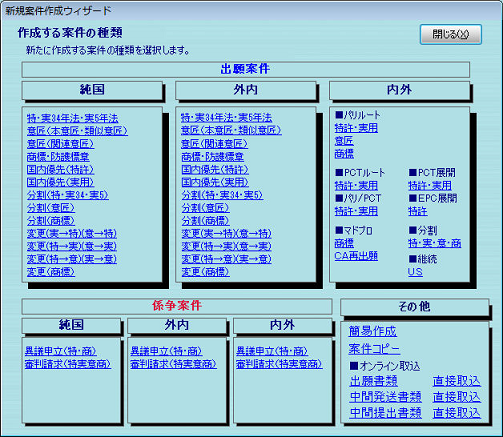The width and height of the screenshot is (503, 437).
Task: Click the 閉じる(X) button
Action: (x=451, y=34)
